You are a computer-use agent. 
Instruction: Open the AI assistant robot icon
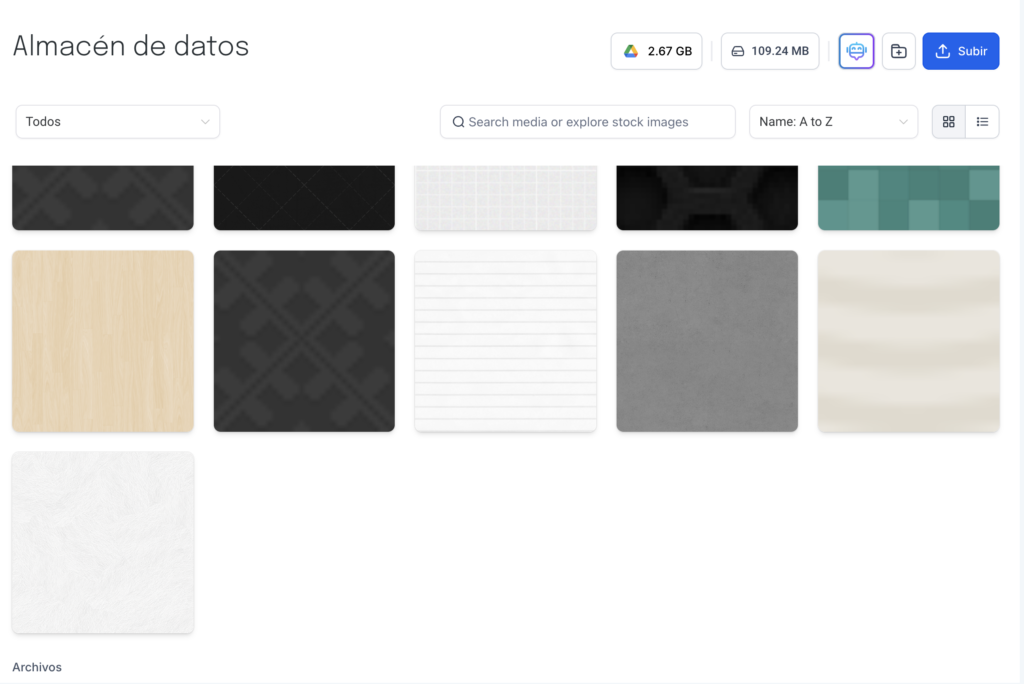tap(856, 51)
